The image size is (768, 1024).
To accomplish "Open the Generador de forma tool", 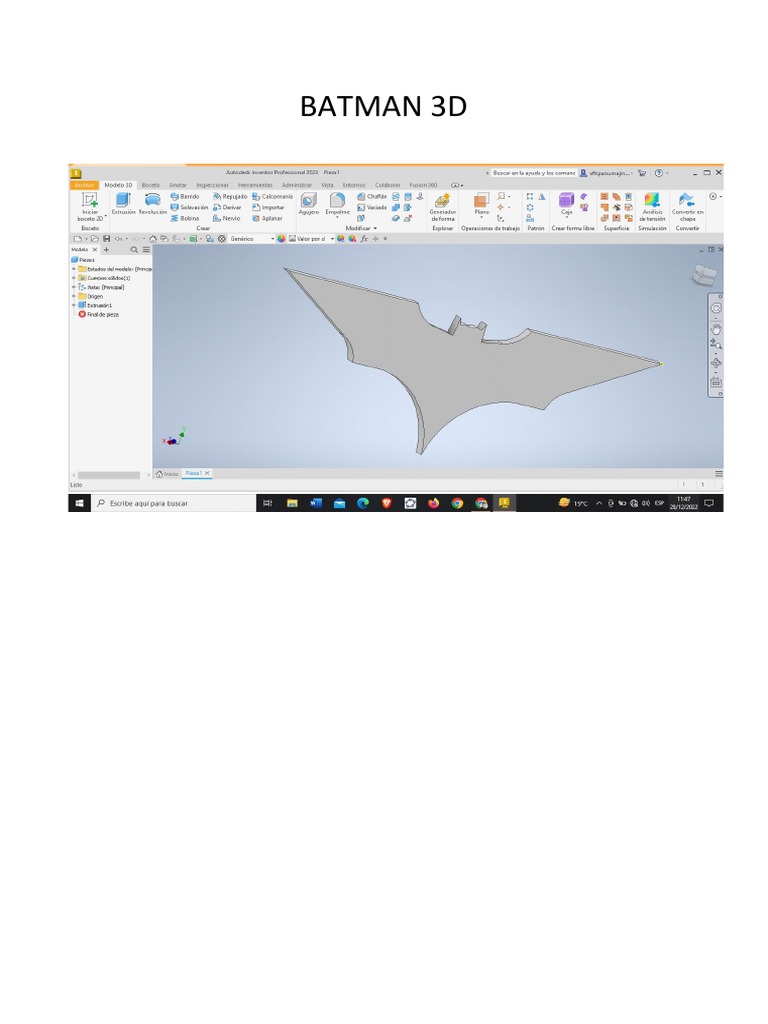I will 442,207.
